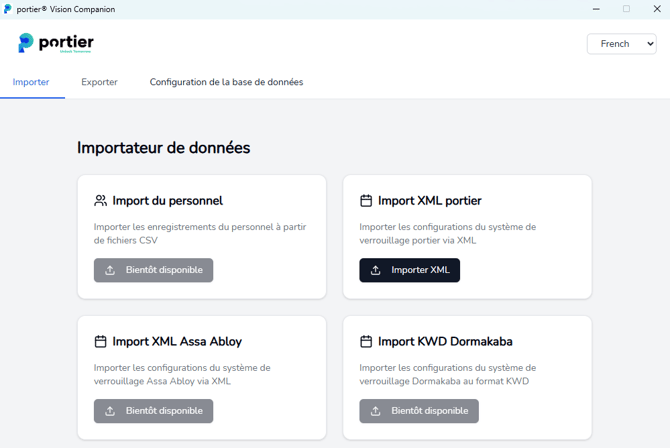This screenshot has width=670, height=448.
Task: Click calendar icon beside Import XML Assa Abloy
Action: [100, 342]
